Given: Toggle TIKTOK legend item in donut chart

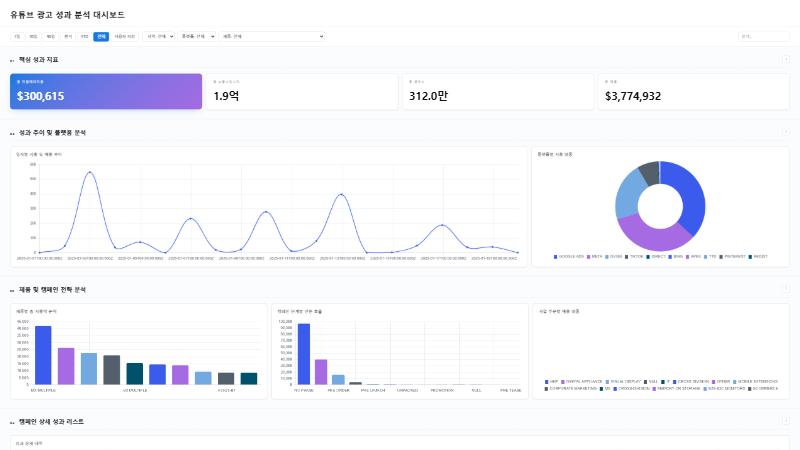Looking at the screenshot, I should click(x=634, y=257).
